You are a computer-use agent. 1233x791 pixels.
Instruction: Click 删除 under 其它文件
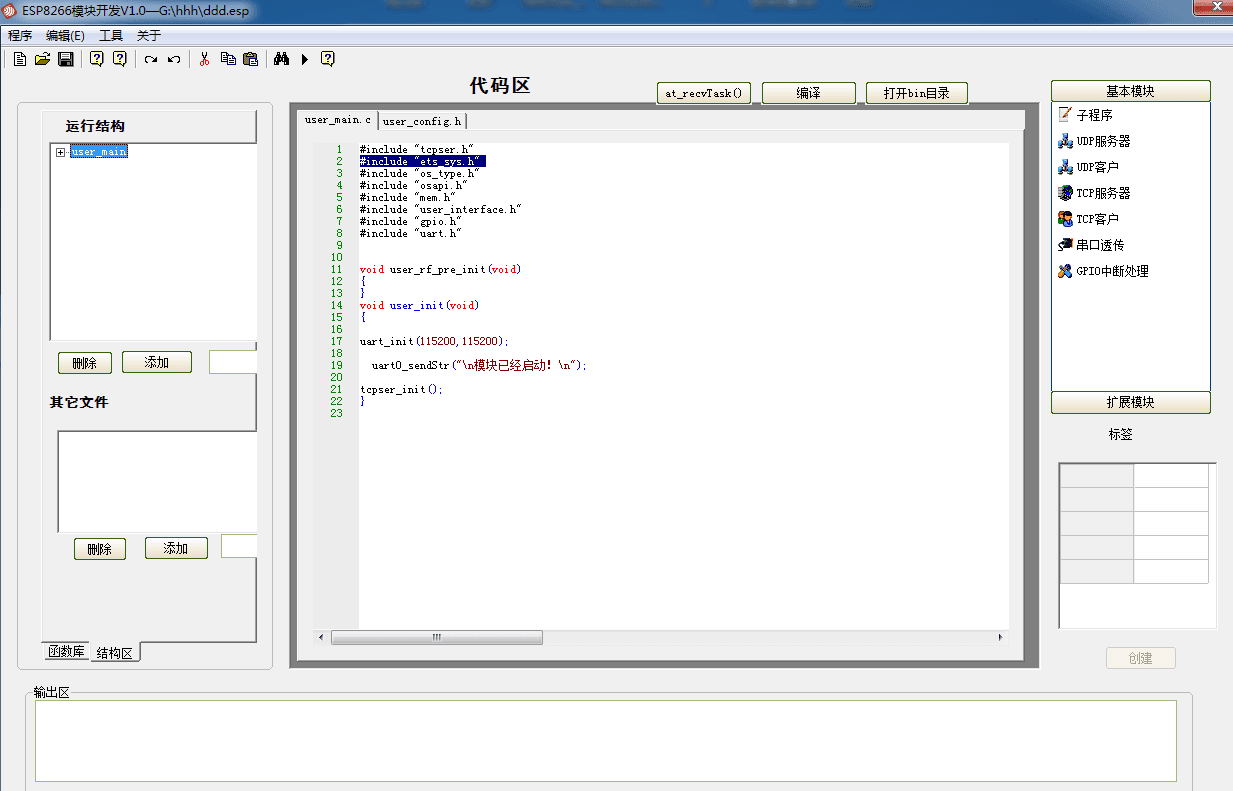100,549
